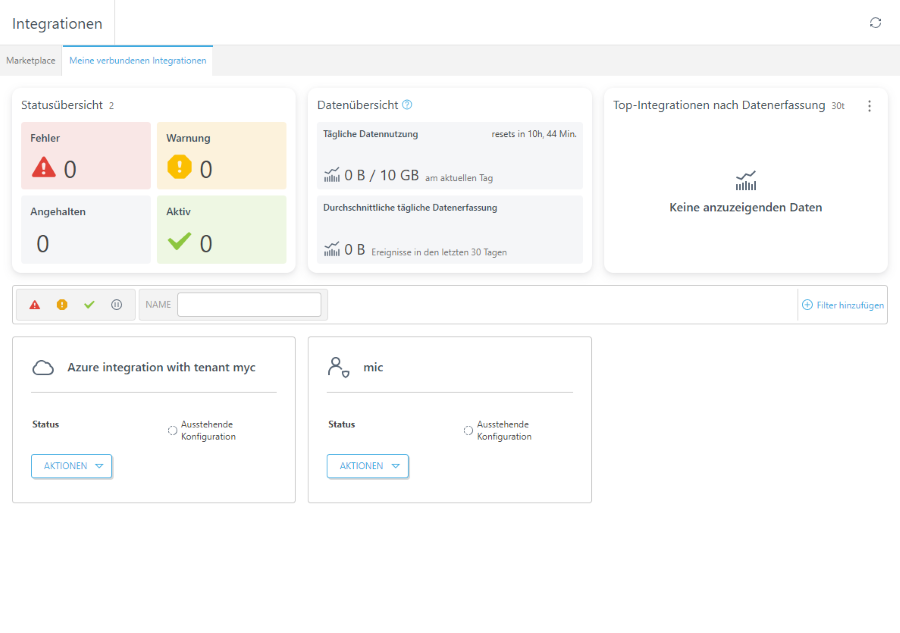Click the Warnung status tile
This screenshot has width=900, height=633.
pyautogui.click(x=222, y=156)
